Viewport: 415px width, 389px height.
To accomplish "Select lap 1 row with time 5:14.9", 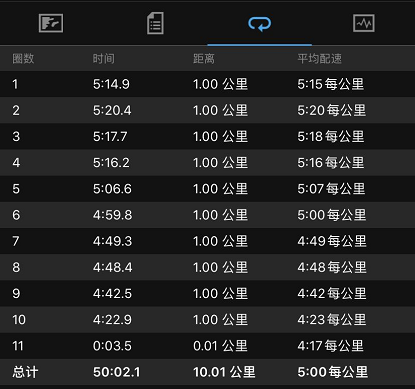I will point(207,84).
